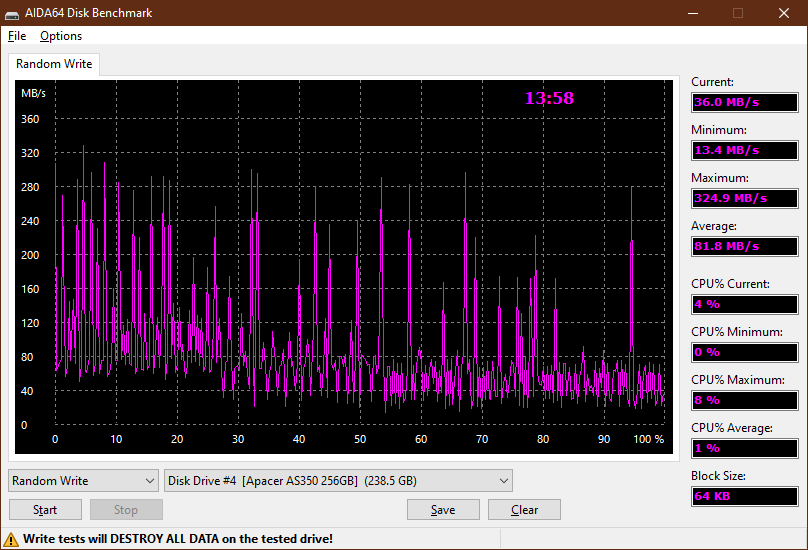Click the elapsed time 13:58 in graph
Image resolution: width=808 pixels, height=550 pixels.
549,98
